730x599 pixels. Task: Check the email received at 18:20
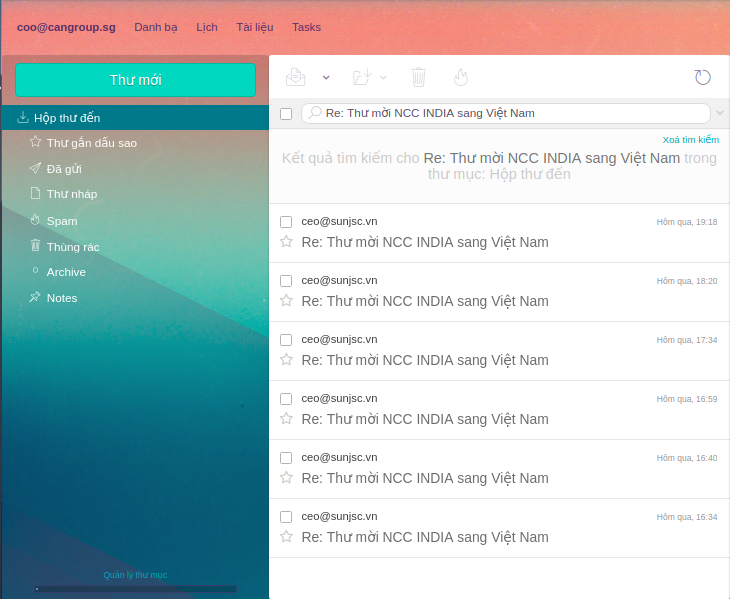coord(286,281)
